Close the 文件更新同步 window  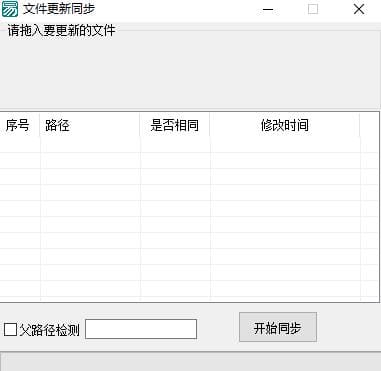point(359,9)
